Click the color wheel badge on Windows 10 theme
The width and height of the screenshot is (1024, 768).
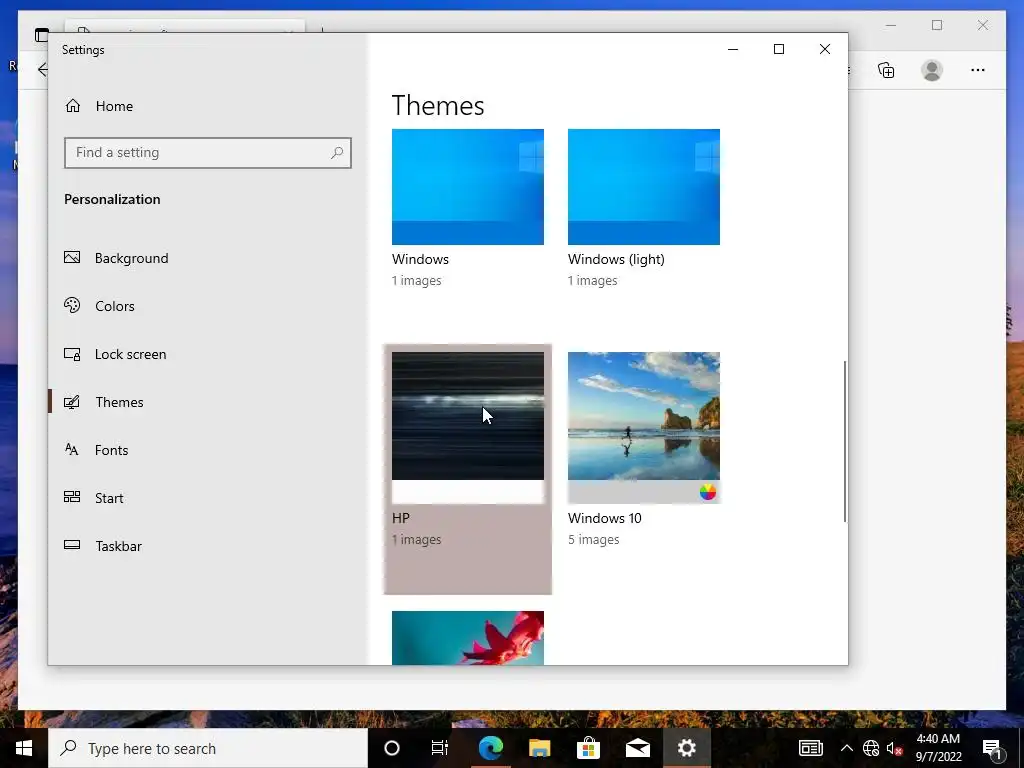(x=708, y=492)
